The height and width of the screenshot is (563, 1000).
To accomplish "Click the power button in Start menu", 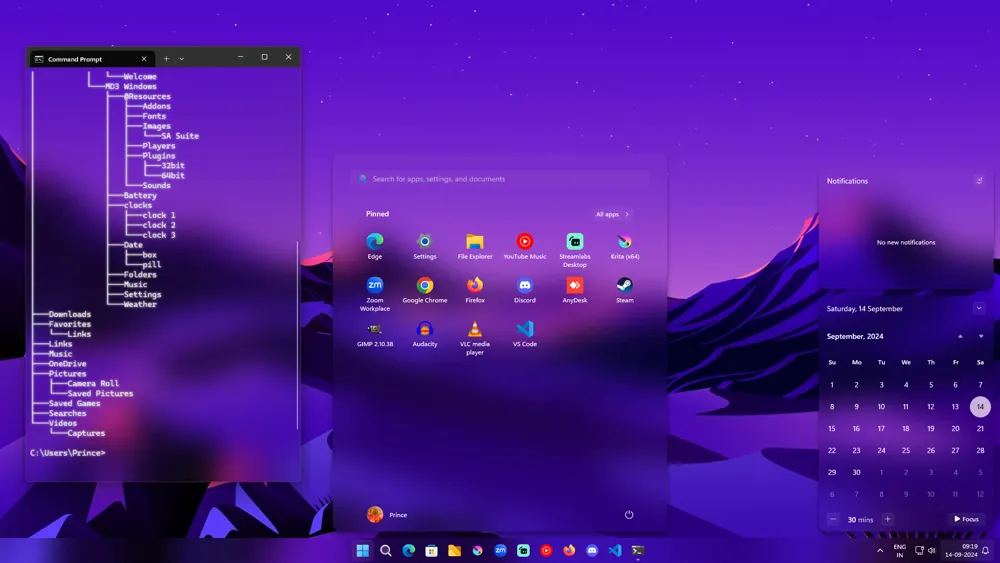I will (629, 515).
